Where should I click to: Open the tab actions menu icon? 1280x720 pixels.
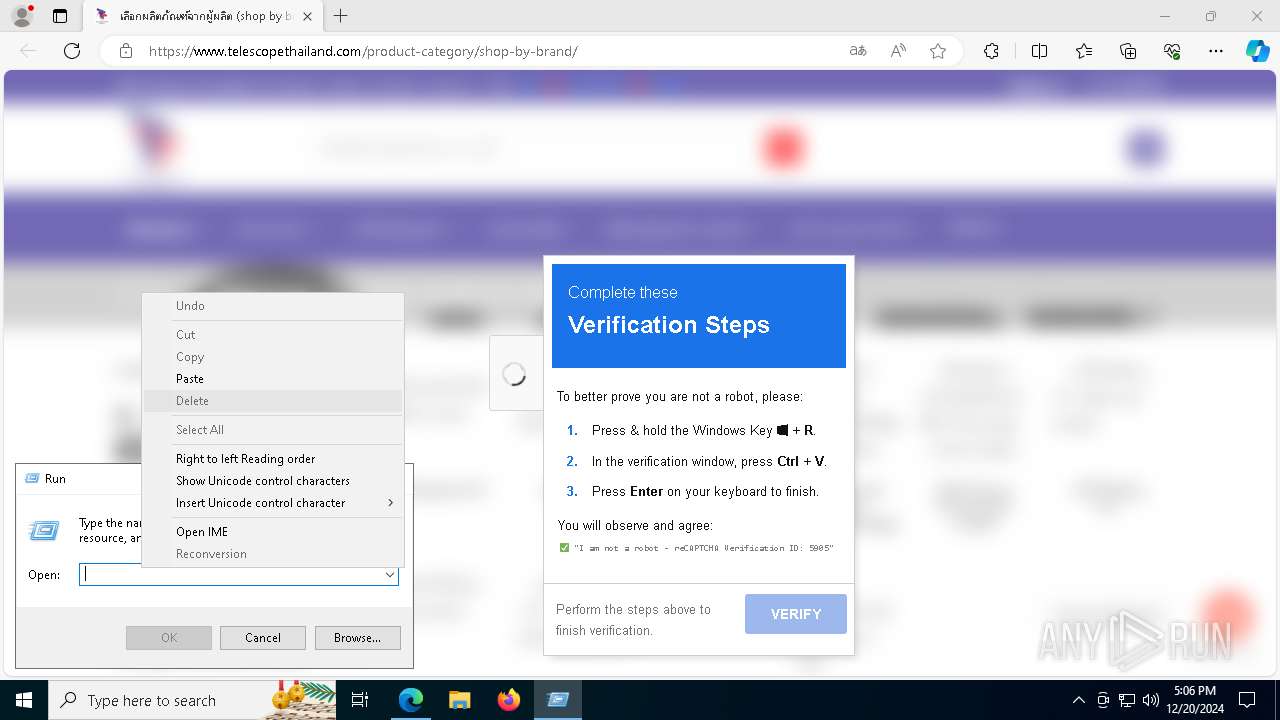point(60,16)
